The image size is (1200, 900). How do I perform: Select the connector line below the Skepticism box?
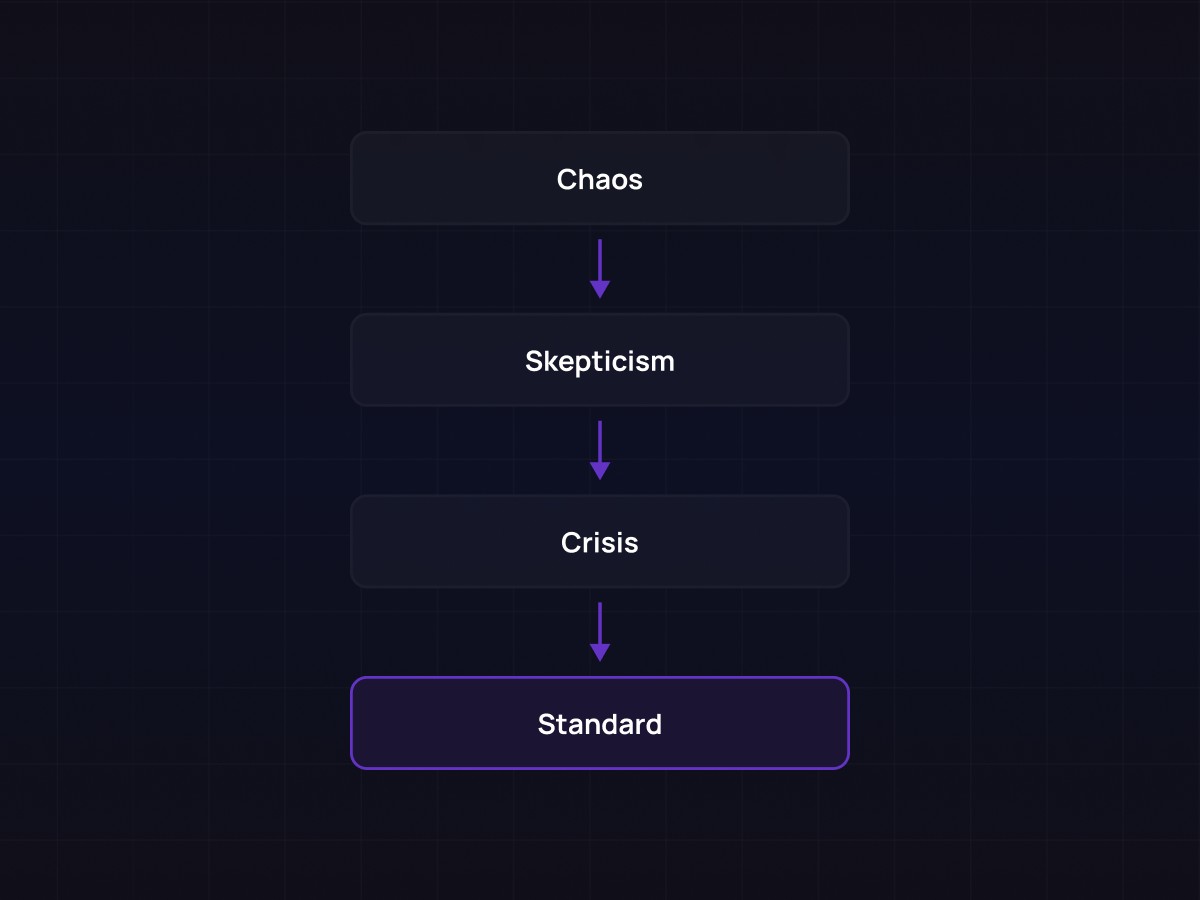(x=600, y=439)
